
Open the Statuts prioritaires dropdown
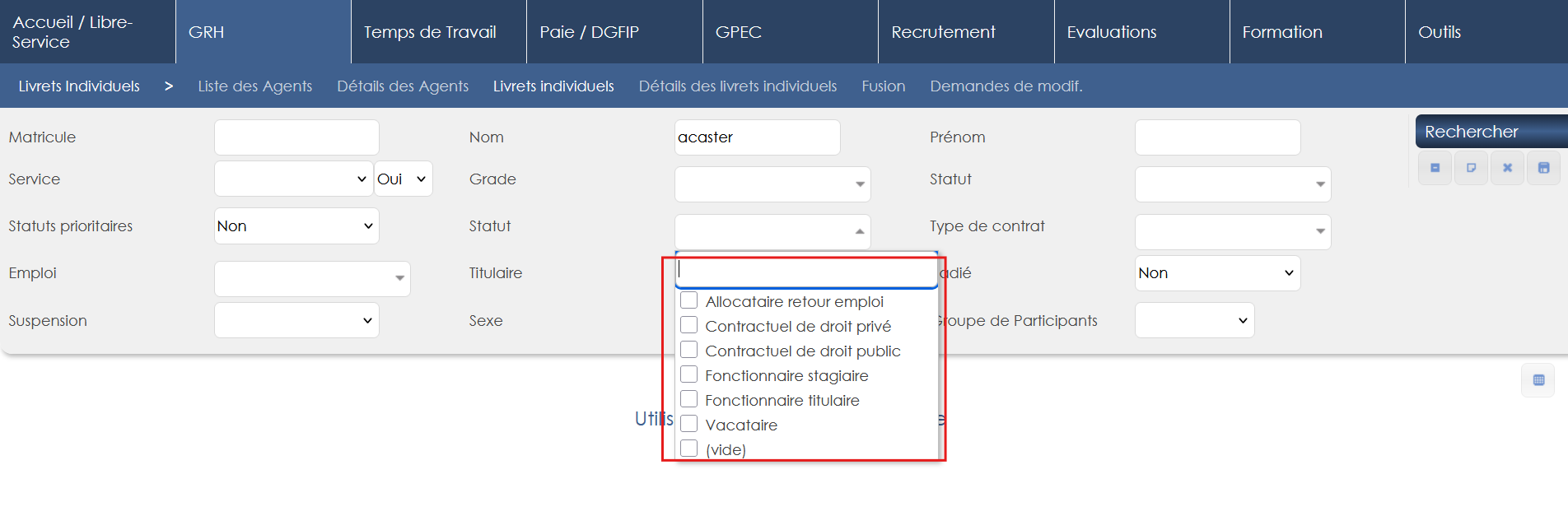click(x=296, y=226)
